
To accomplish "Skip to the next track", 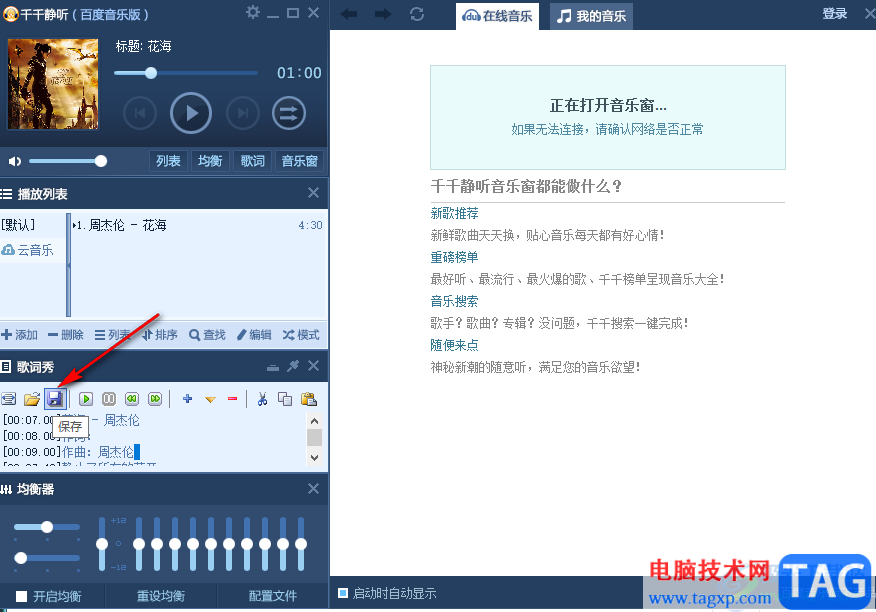I will click(242, 113).
